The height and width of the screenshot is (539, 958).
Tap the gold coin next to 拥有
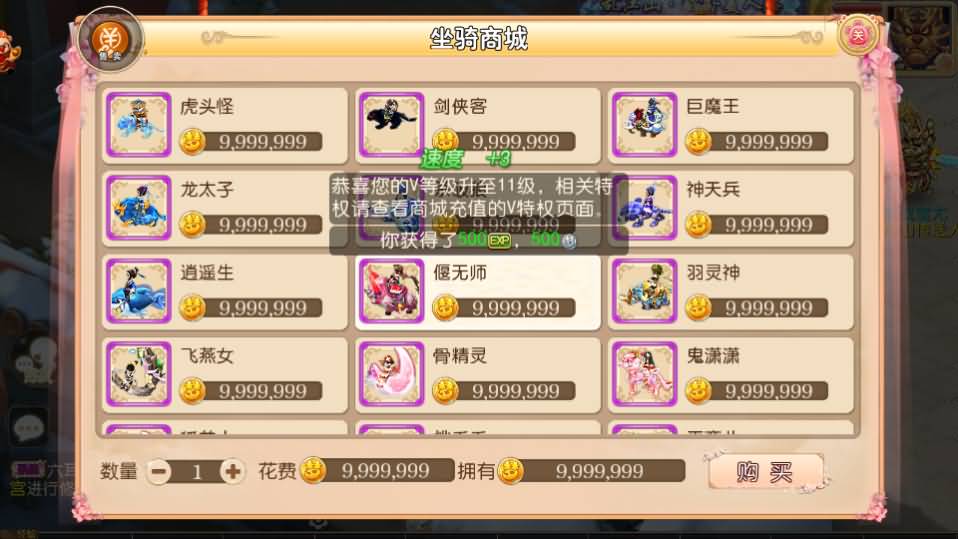tap(511, 471)
